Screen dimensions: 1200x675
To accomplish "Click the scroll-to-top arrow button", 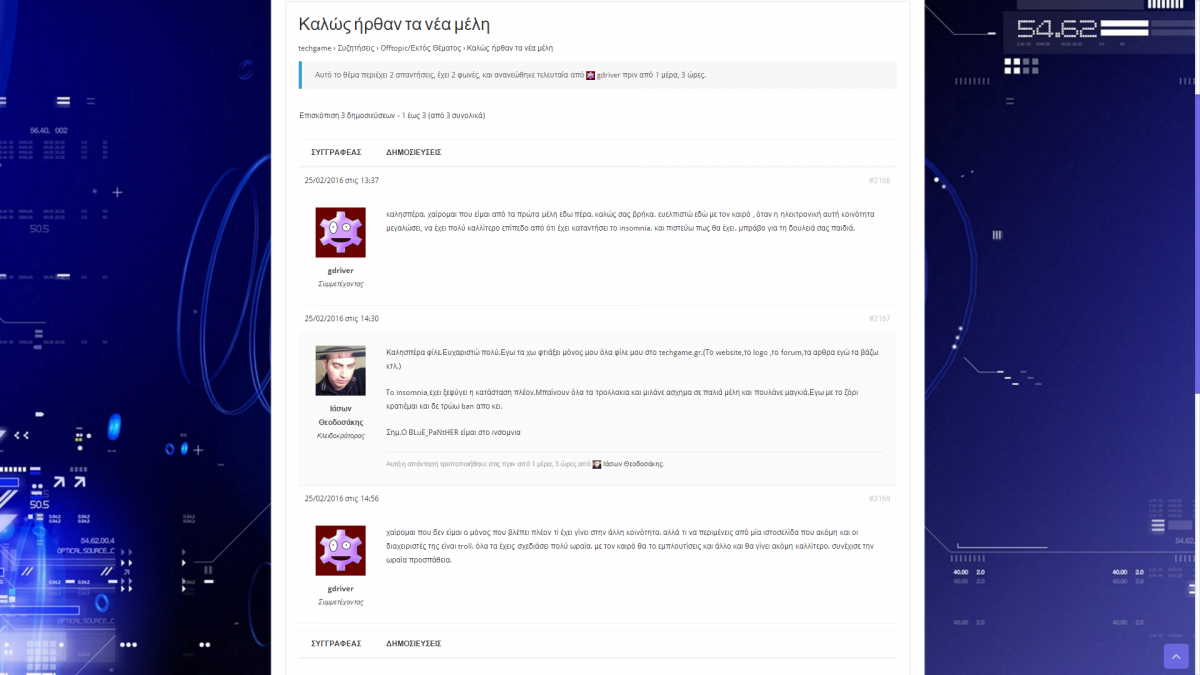I will (1176, 656).
